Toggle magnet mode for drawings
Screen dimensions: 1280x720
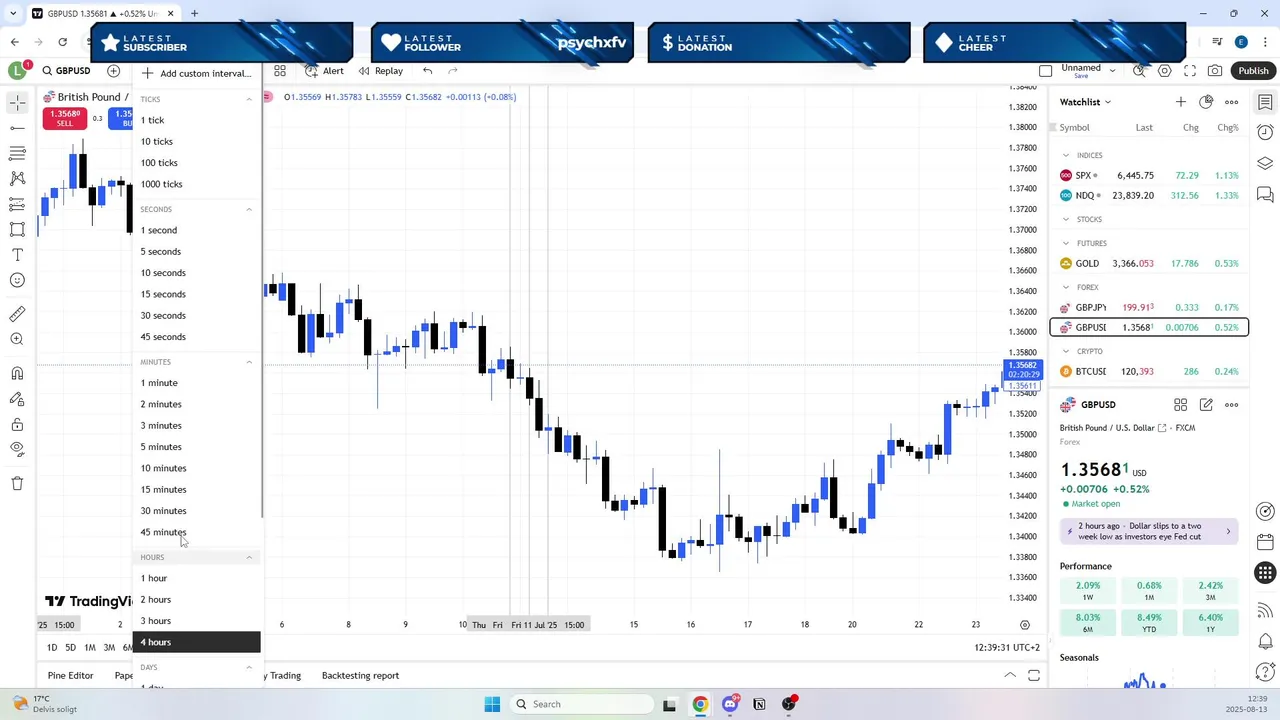pyautogui.click(x=17, y=374)
